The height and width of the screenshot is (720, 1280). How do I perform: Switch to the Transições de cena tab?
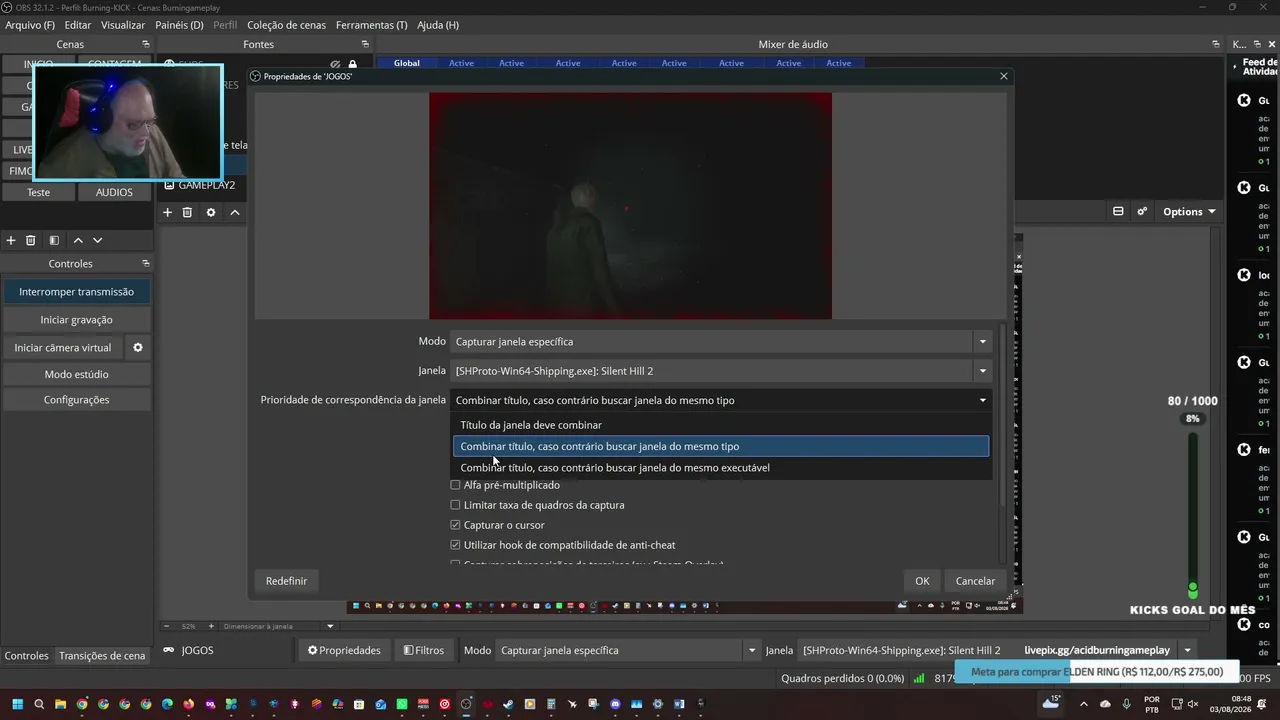click(102, 656)
